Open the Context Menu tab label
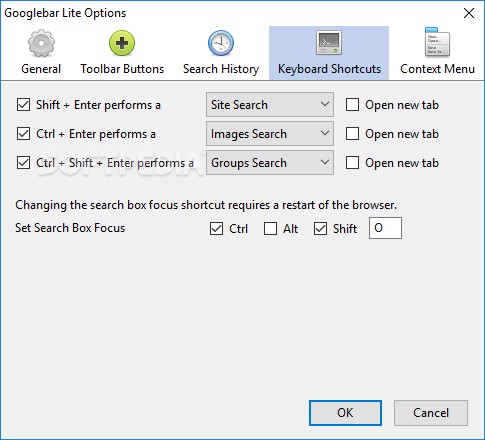The image size is (485, 440). pyautogui.click(x=437, y=69)
